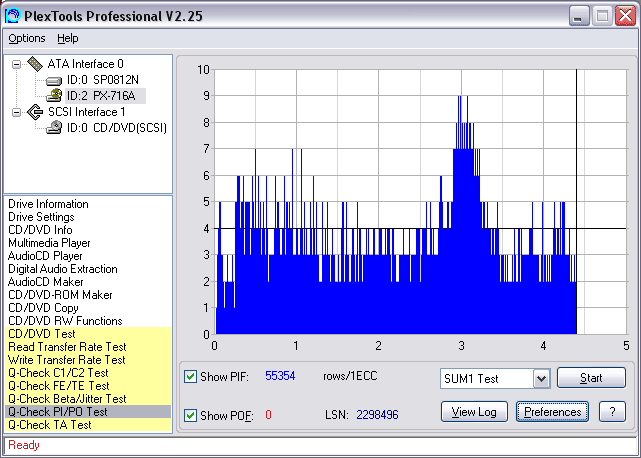Collapse the SCSI Interface 1 tree node
Viewport: 641px width, 458px height.
point(16,112)
